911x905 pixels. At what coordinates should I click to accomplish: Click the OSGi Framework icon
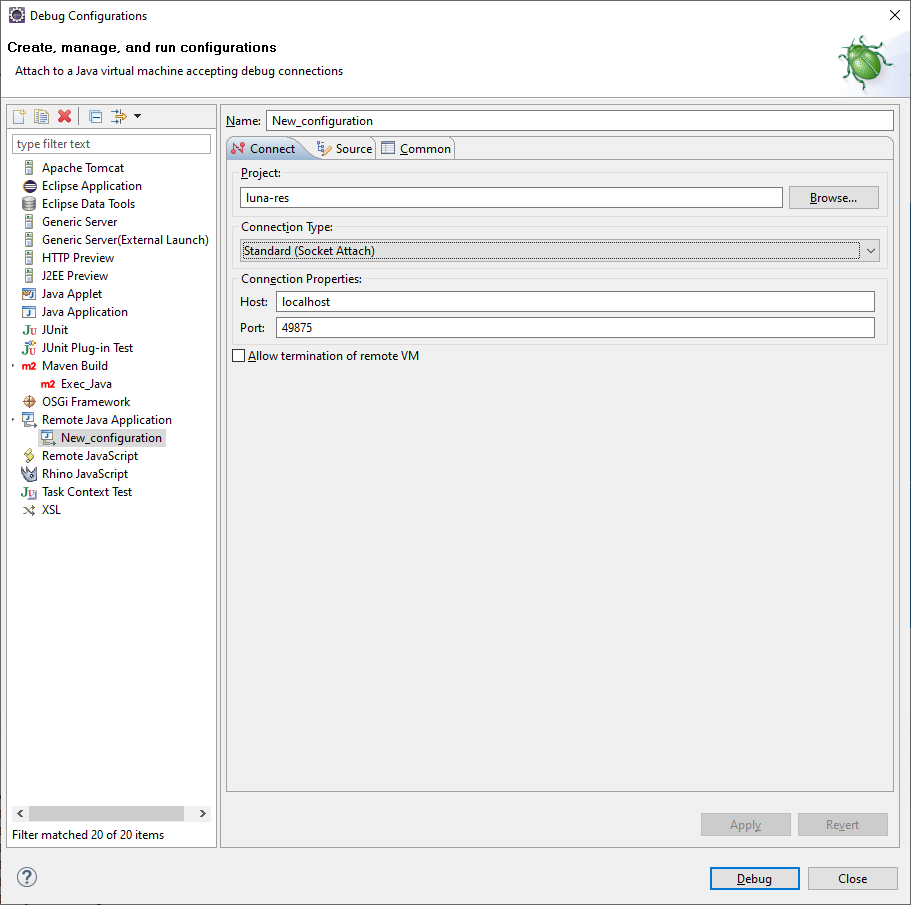coord(29,402)
